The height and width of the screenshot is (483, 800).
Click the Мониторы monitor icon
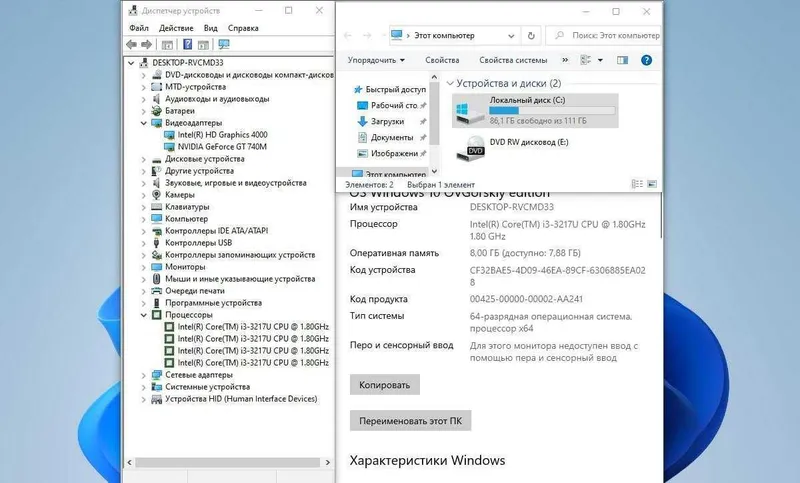tap(157, 267)
